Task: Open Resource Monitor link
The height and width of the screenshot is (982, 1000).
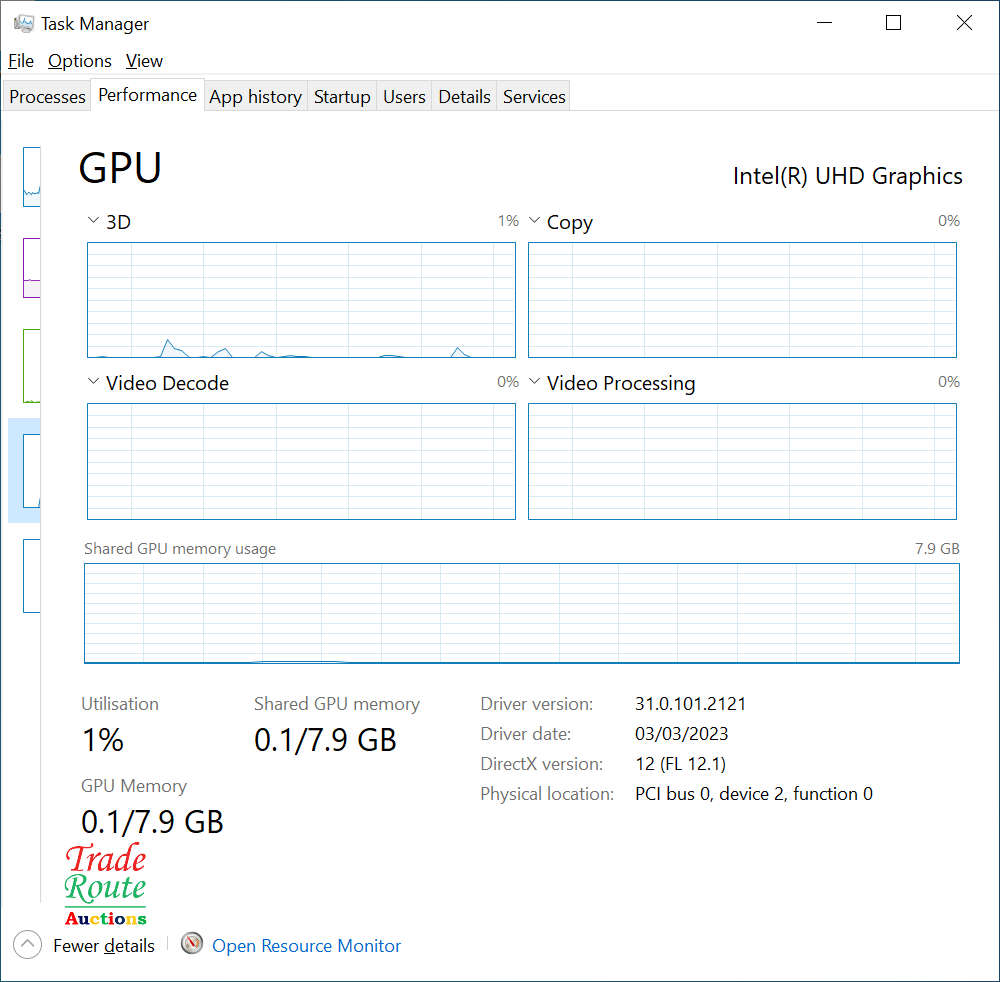Action: click(306, 946)
